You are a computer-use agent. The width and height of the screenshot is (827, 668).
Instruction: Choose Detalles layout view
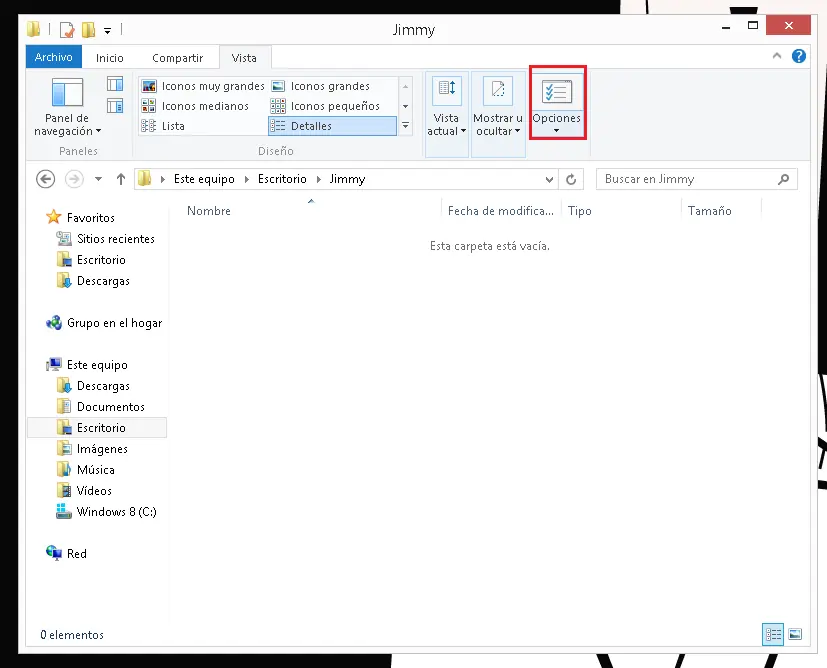click(332, 126)
